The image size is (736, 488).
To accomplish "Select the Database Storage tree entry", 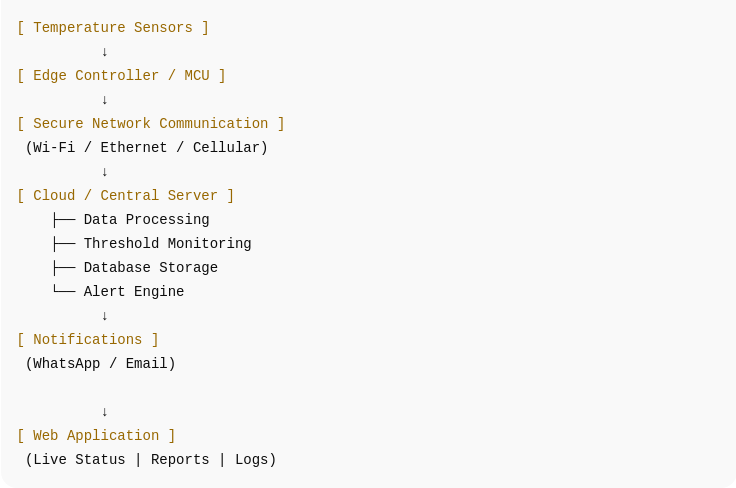I will tap(150, 268).
